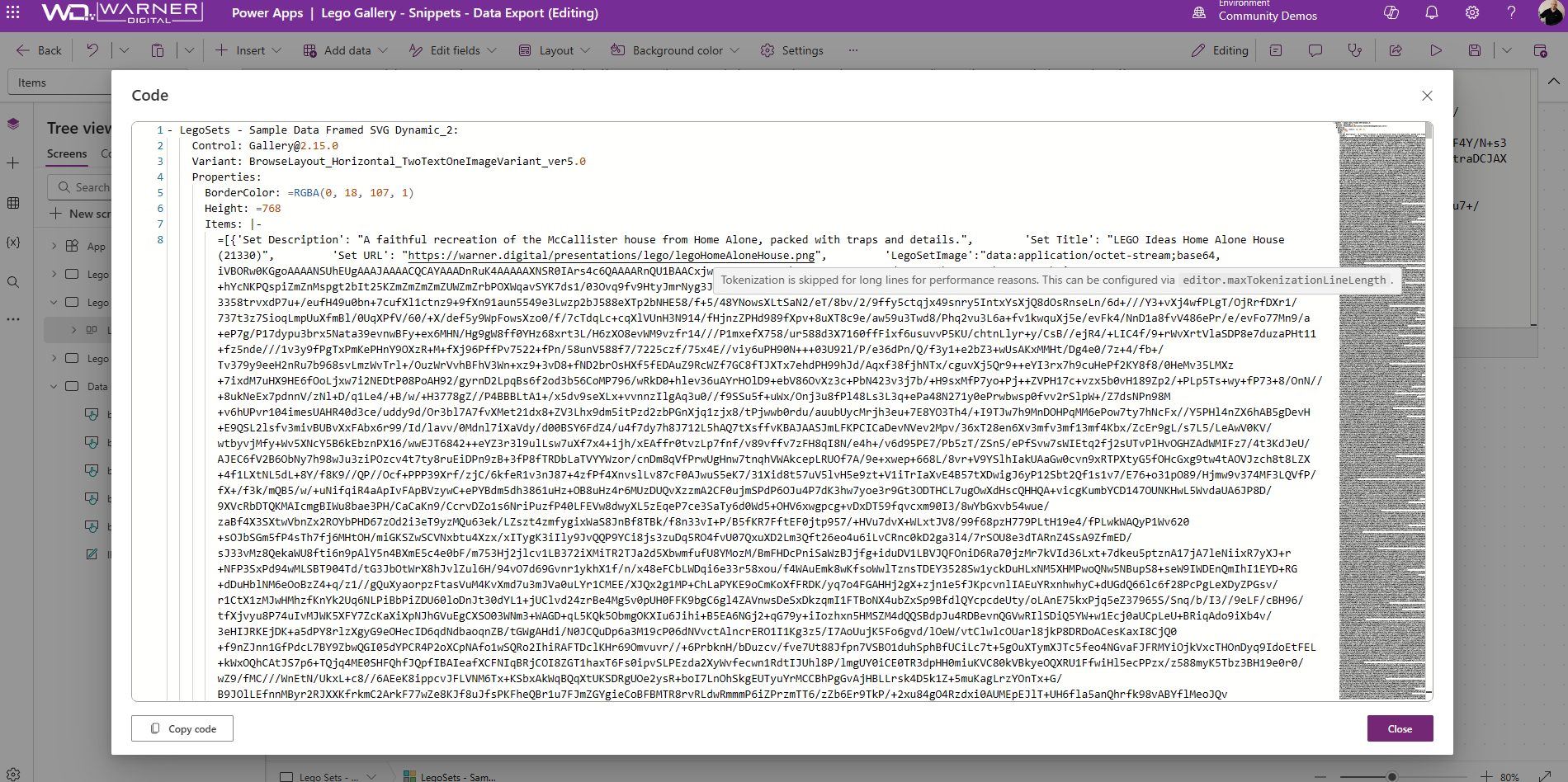The image size is (1568, 782).
Task: Click the Undo icon in toolbar
Action: coord(92,50)
